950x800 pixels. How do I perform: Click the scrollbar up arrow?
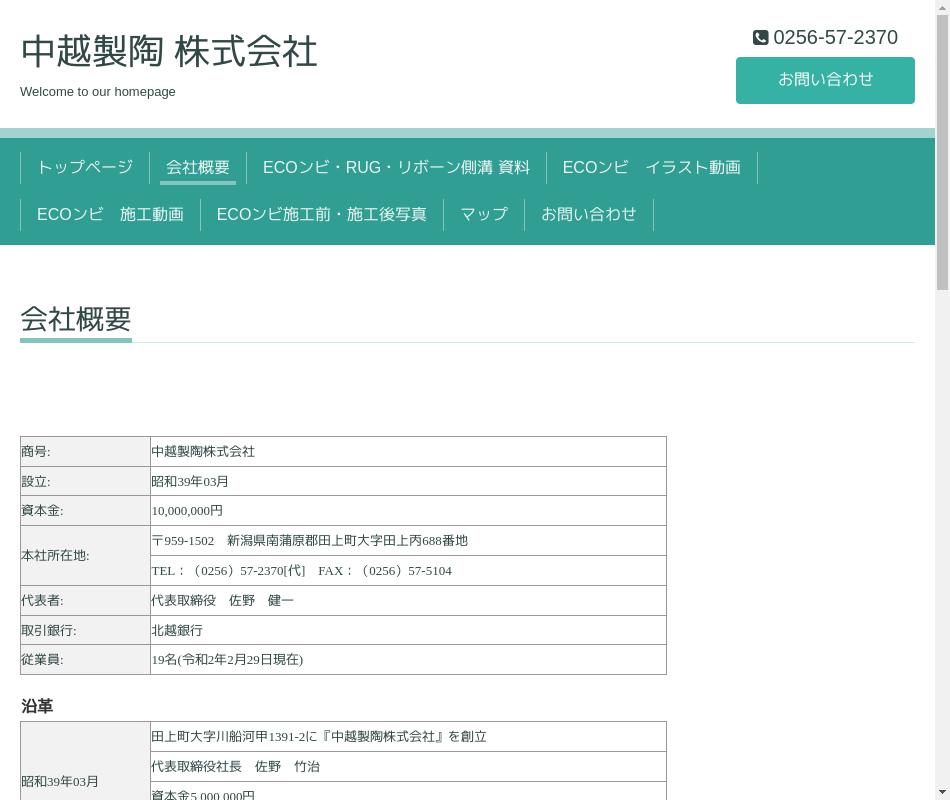[x=942, y=8]
